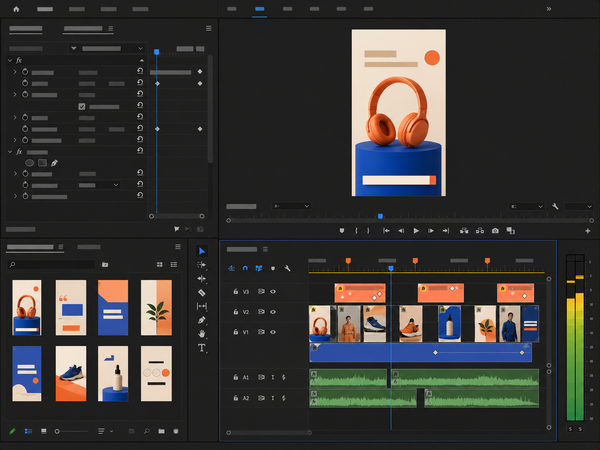This screenshot has width=600, height=450.
Task: Step forward one frame in the monitor
Action: coord(431,231)
